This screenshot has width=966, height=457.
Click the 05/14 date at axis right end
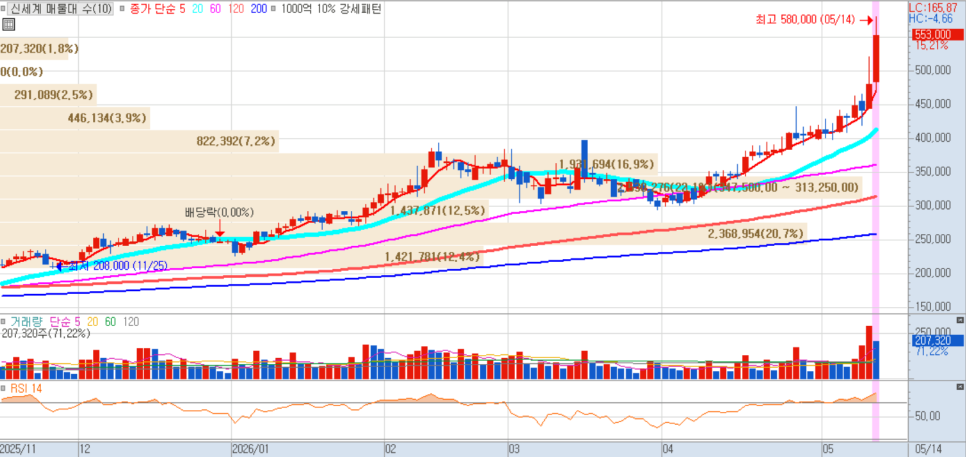(929, 450)
